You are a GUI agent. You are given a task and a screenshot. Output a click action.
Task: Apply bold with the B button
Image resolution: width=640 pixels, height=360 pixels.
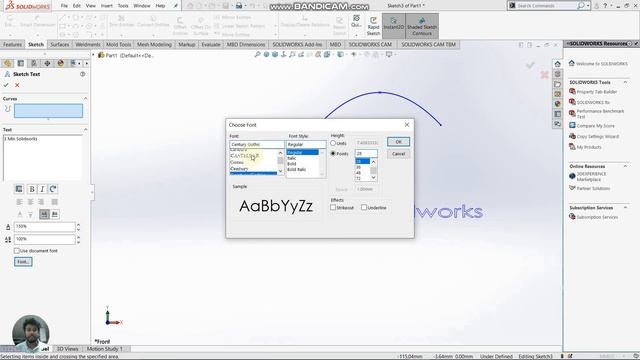pyautogui.click(x=32, y=189)
